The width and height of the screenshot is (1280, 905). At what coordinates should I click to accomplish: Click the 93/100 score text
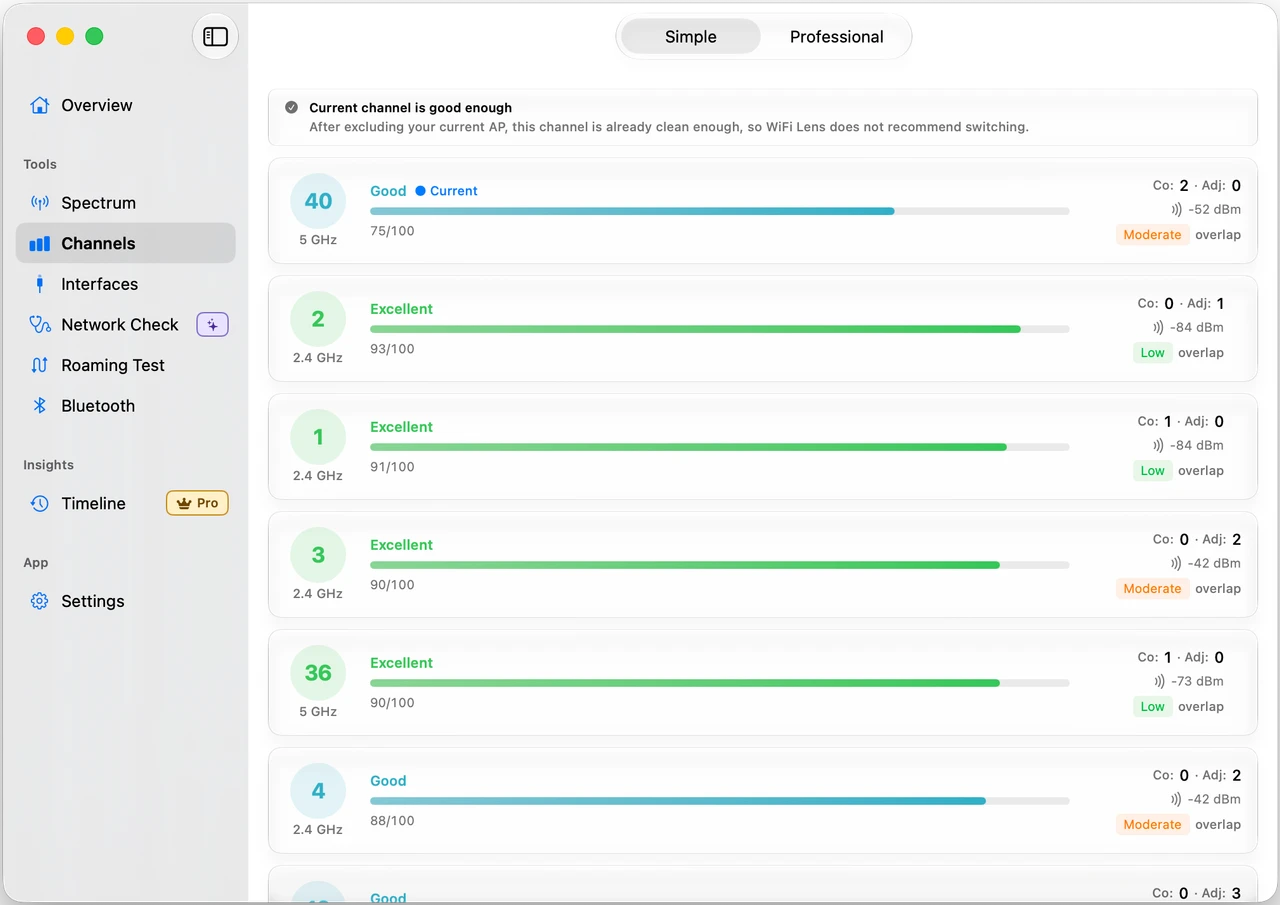(x=392, y=349)
